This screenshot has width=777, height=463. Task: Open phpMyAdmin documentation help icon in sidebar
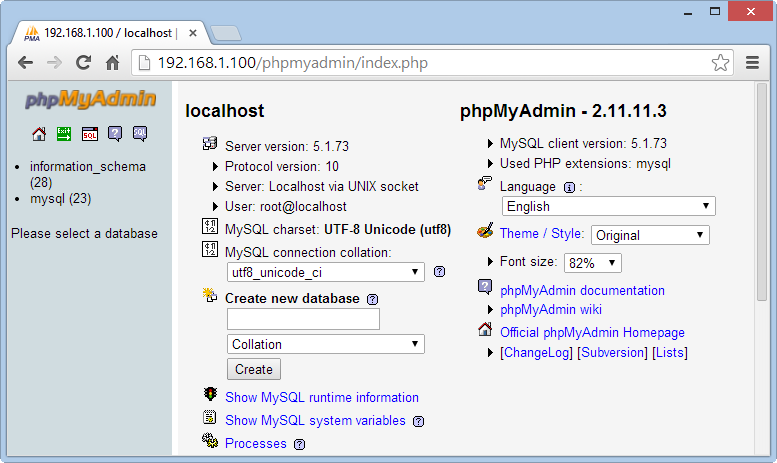(115, 133)
